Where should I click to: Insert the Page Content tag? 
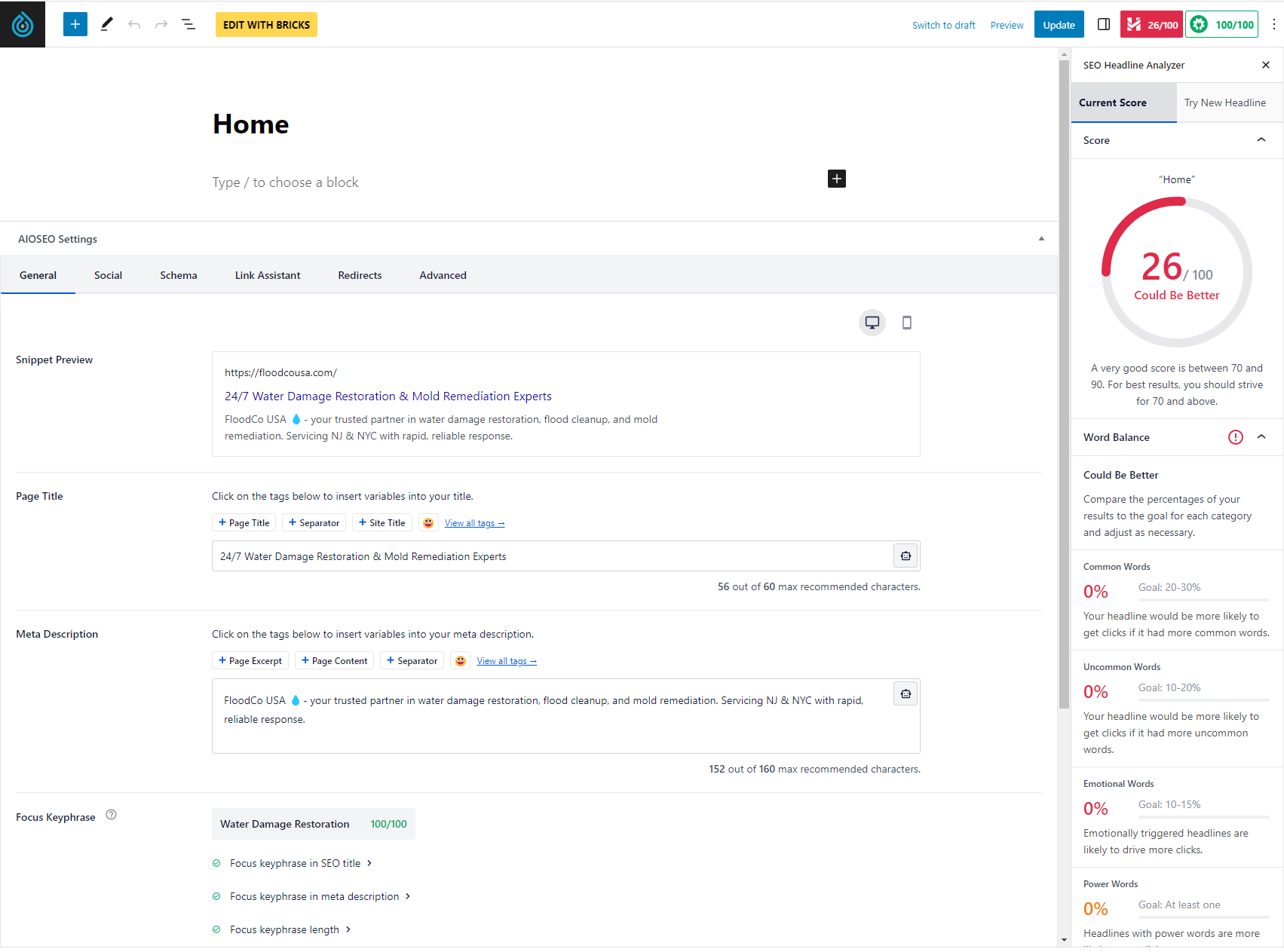click(334, 660)
